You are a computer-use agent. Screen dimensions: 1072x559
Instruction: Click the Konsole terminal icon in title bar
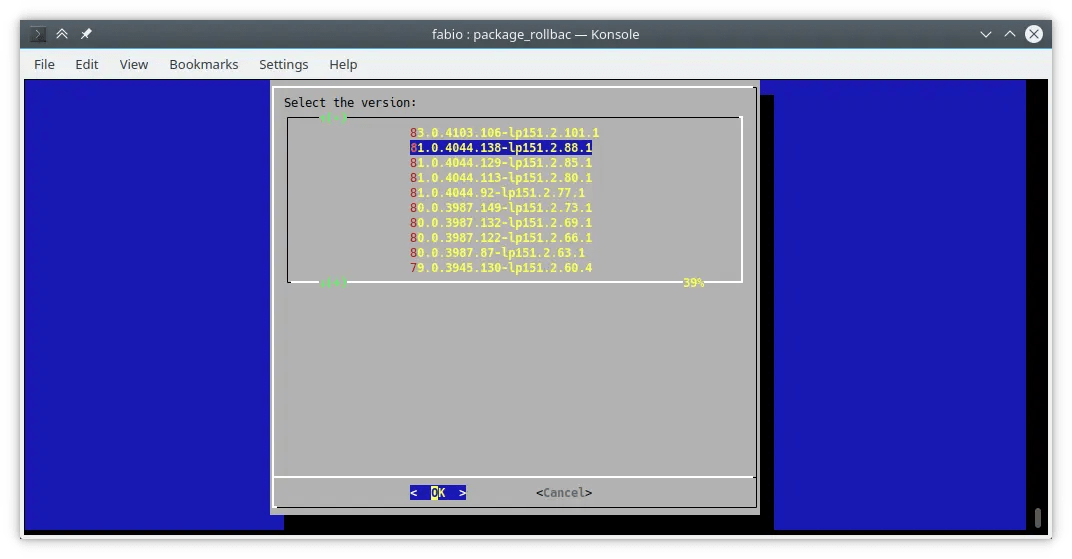click(38, 33)
